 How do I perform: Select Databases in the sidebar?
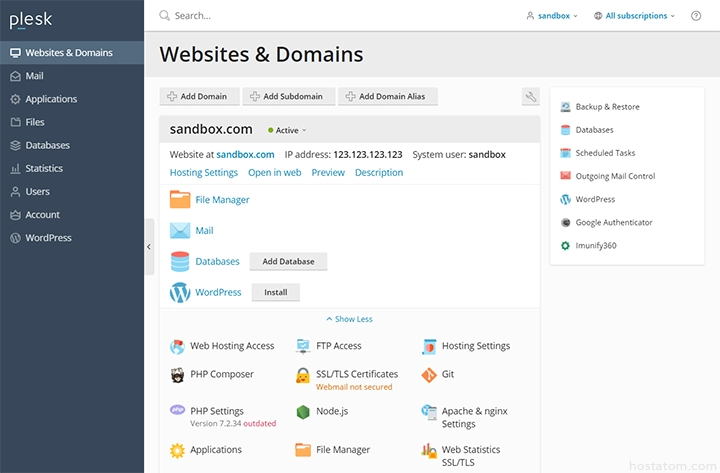click(x=72, y=145)
